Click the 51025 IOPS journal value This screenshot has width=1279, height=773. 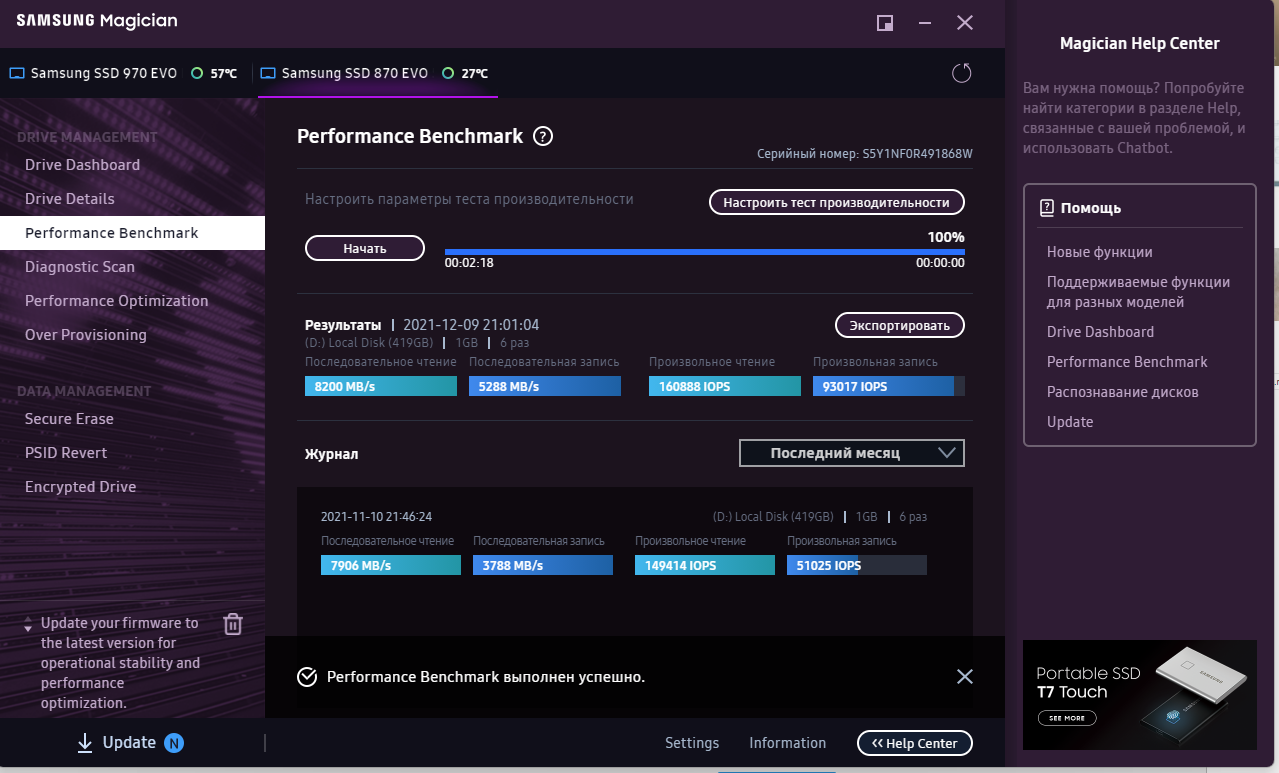(857, 565)
